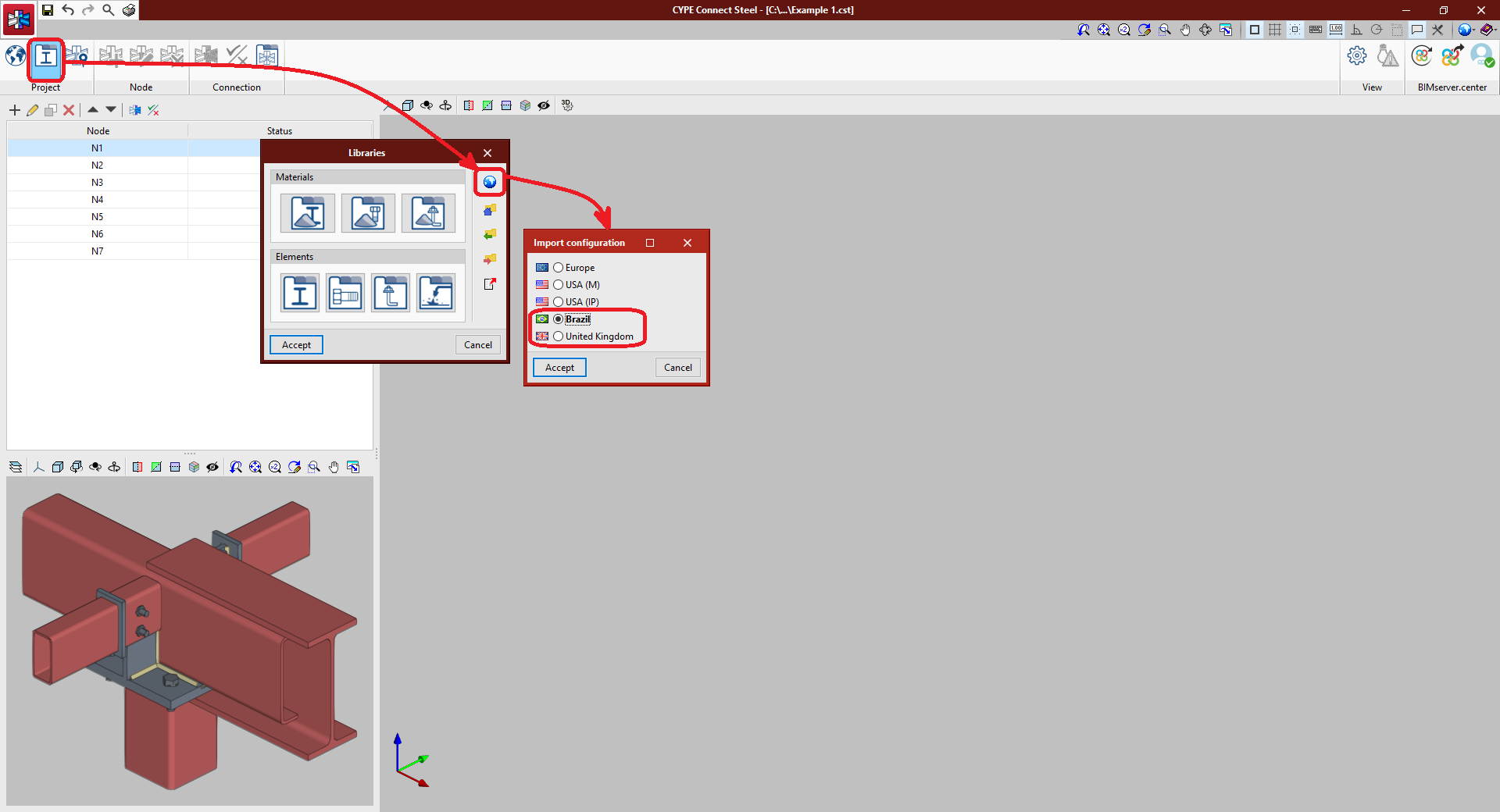Click the Project group label
Image resolution: width=1500 pixels, height=812 pixels.
[45, 87]
